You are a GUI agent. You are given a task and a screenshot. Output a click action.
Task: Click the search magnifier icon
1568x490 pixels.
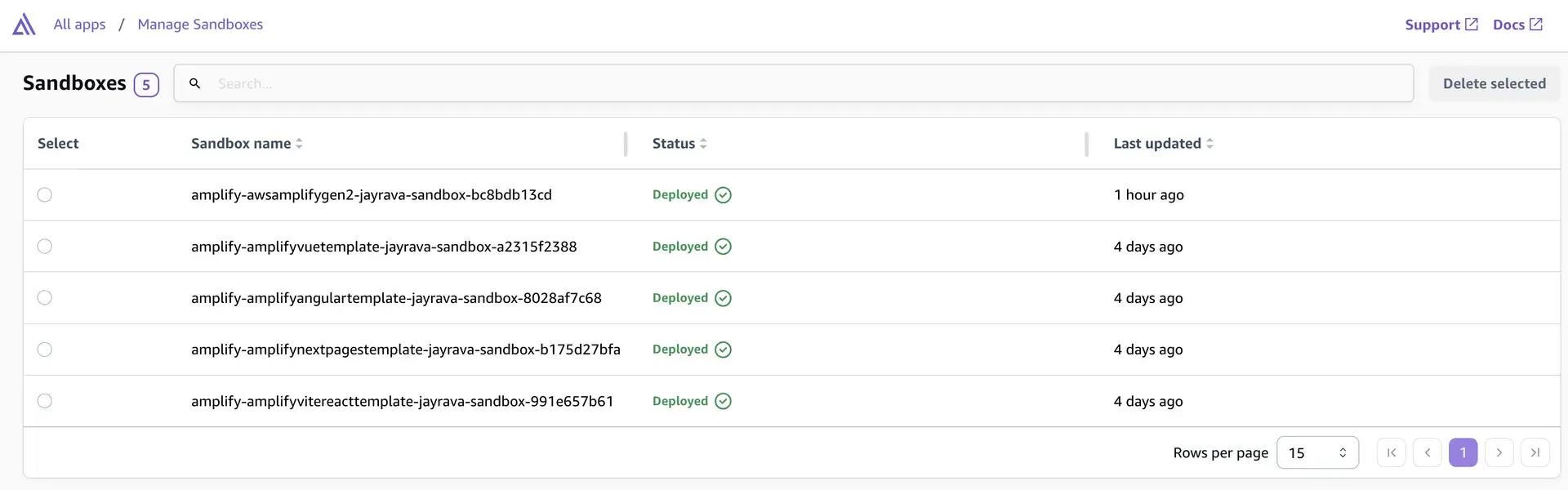tap(195, 83)
